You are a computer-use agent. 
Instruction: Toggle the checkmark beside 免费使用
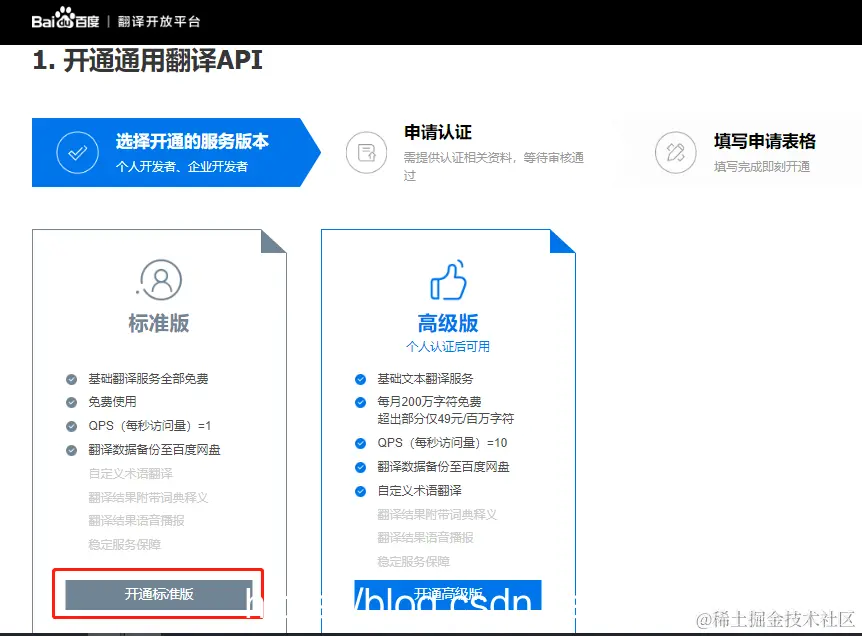(70, 402)
